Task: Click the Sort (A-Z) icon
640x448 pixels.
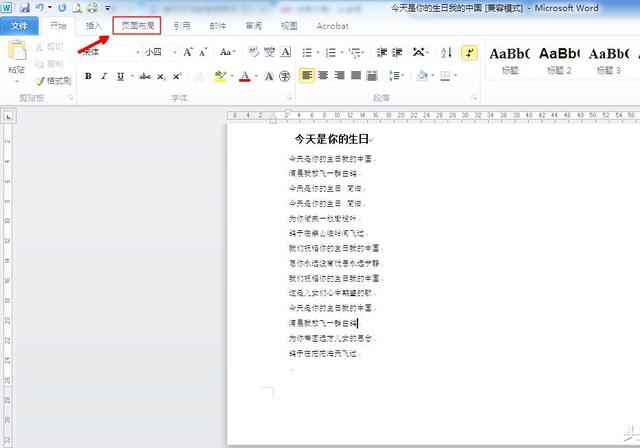Action: 447,53
